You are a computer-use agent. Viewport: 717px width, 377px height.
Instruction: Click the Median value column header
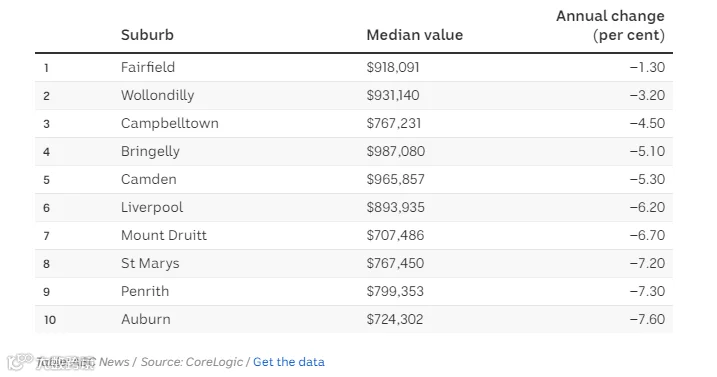[x=414, y=35]
